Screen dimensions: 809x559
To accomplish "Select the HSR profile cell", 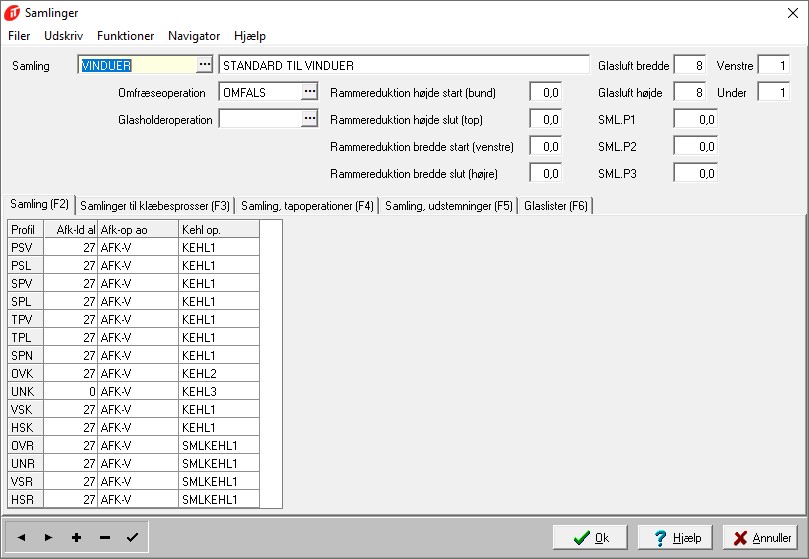I will (26, 500).
